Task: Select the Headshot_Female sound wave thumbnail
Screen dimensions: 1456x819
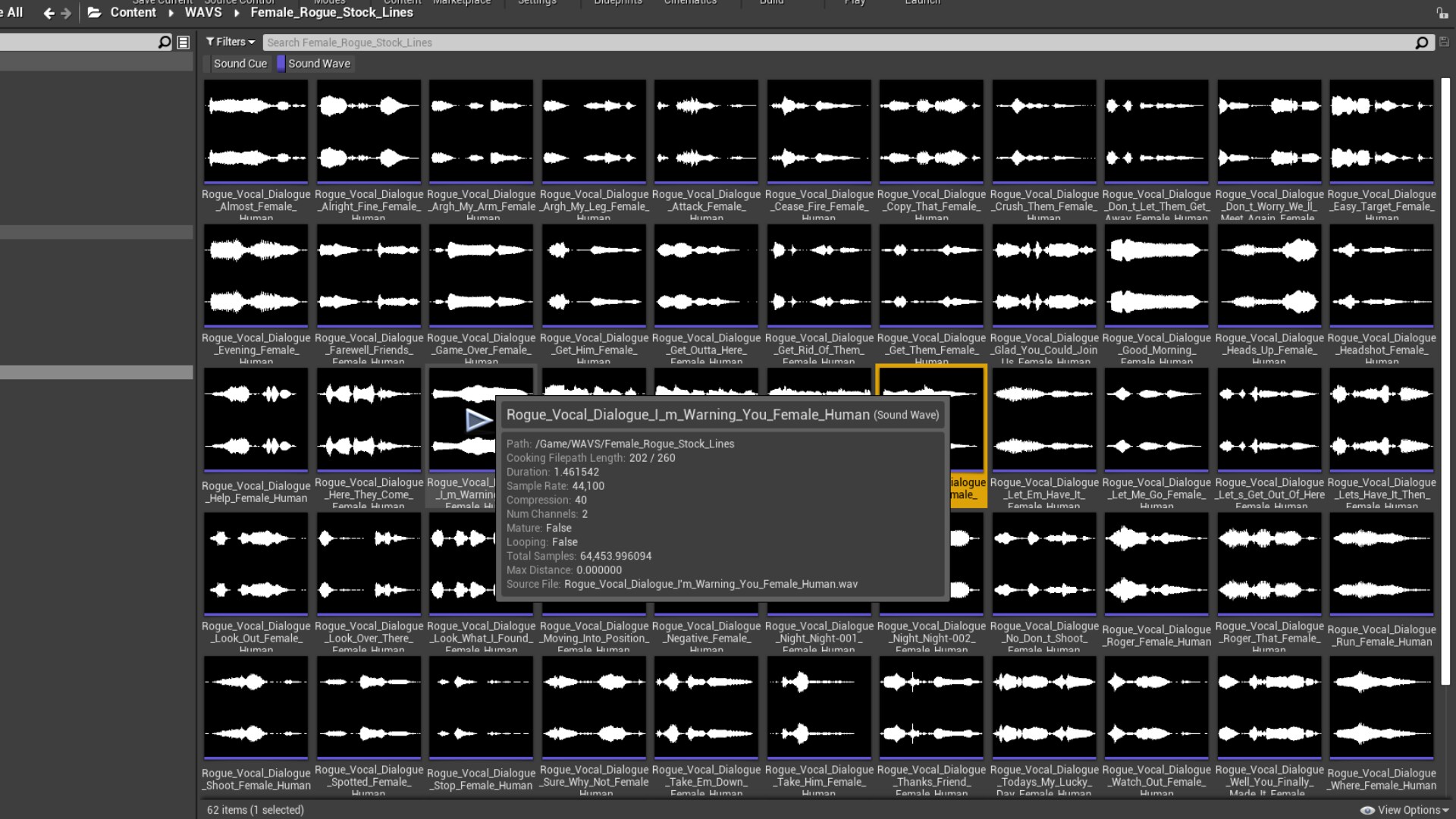Action: pyautogui.click(x=1381, y=276)
